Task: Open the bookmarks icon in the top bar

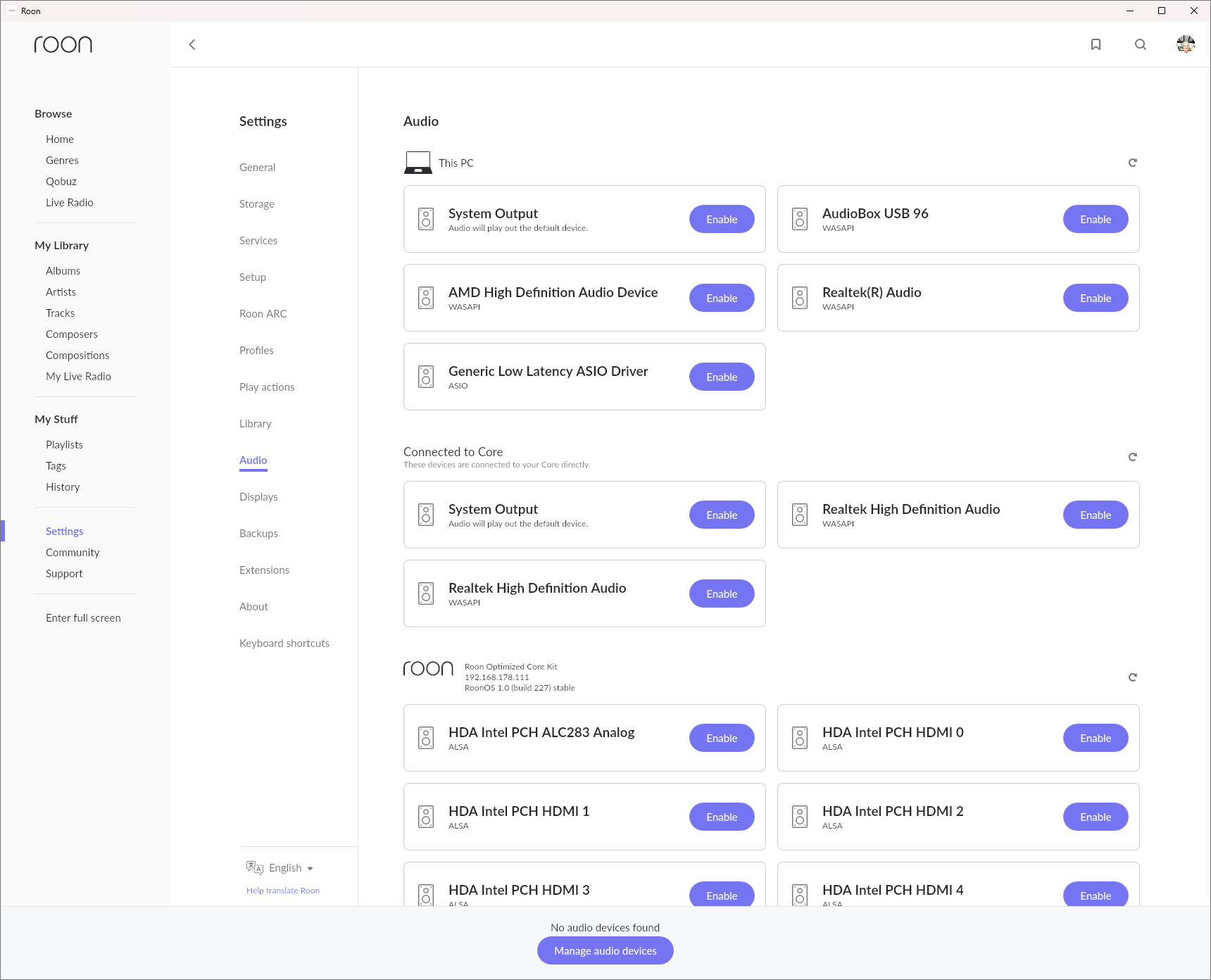Action: [x=1096, y=44]
